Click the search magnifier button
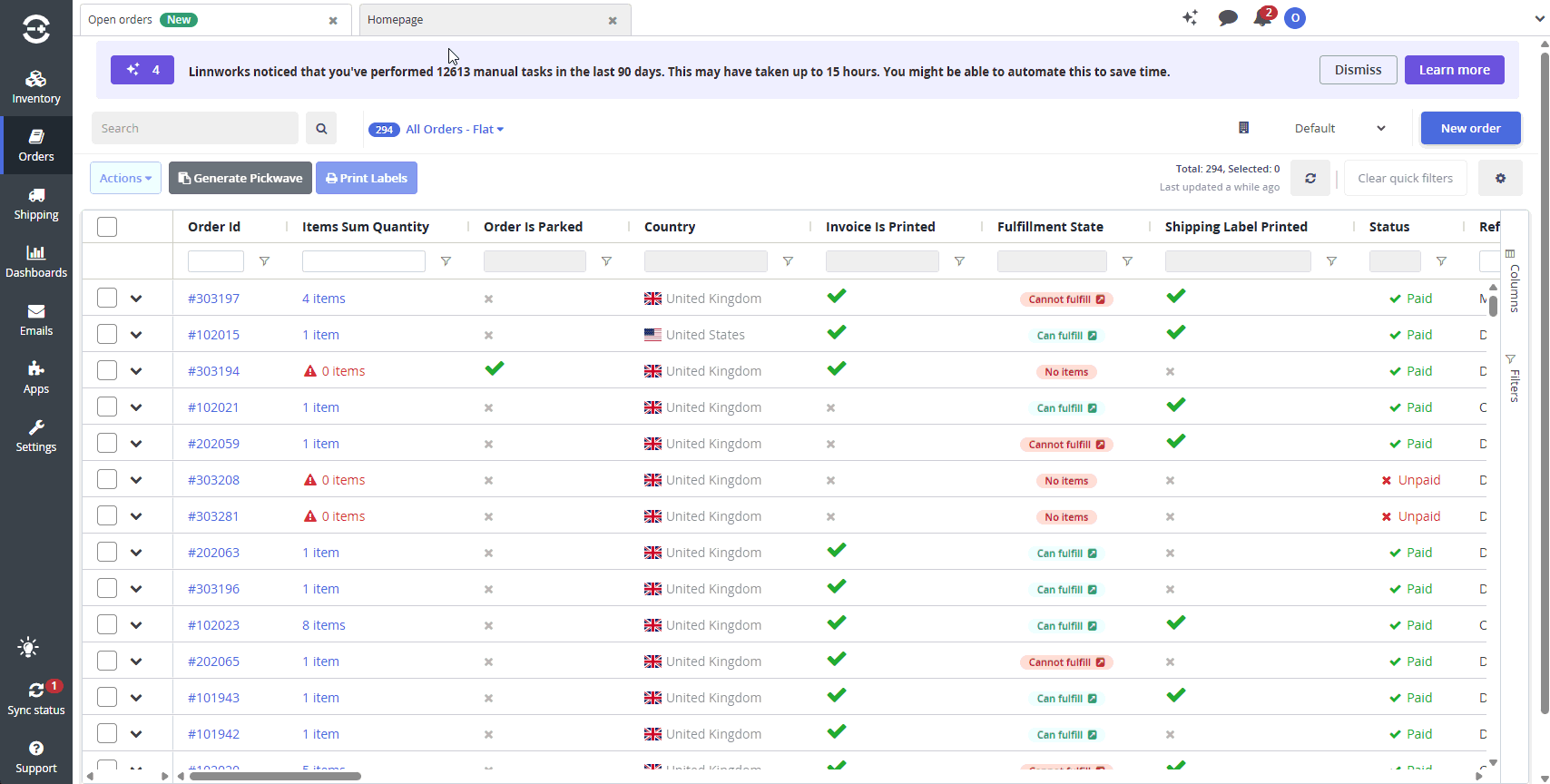The width and height of the screenshot is (1550, 784). click(321, 128)
